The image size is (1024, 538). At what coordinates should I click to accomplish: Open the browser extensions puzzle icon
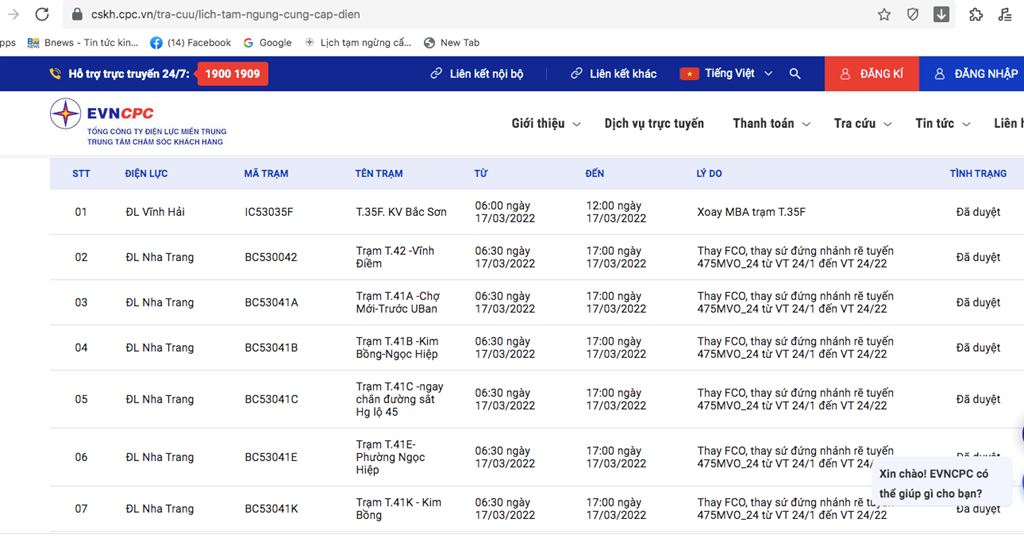976,14
